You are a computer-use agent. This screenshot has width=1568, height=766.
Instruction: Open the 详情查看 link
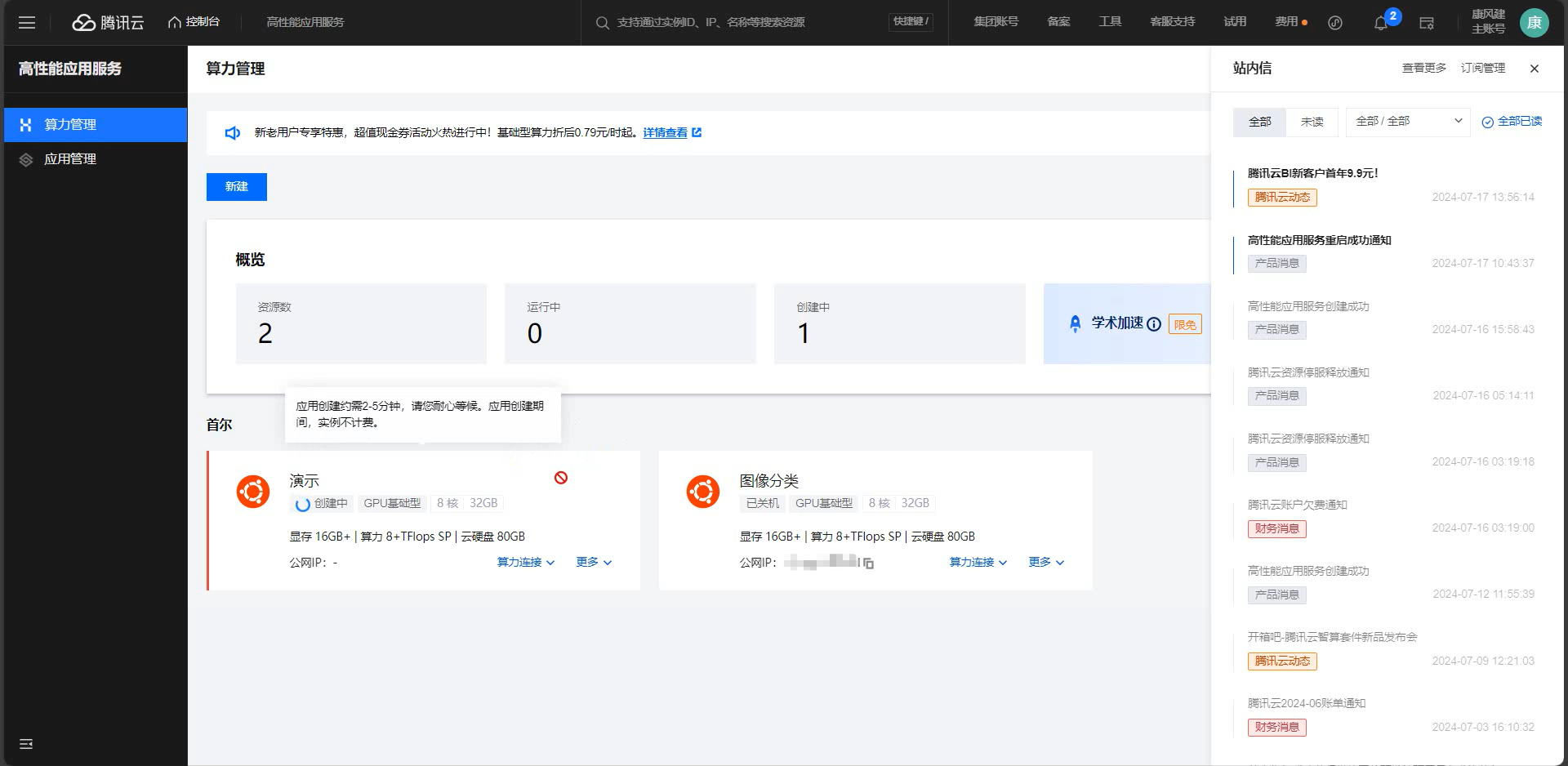pyautogui.click(x=665, y=132)
